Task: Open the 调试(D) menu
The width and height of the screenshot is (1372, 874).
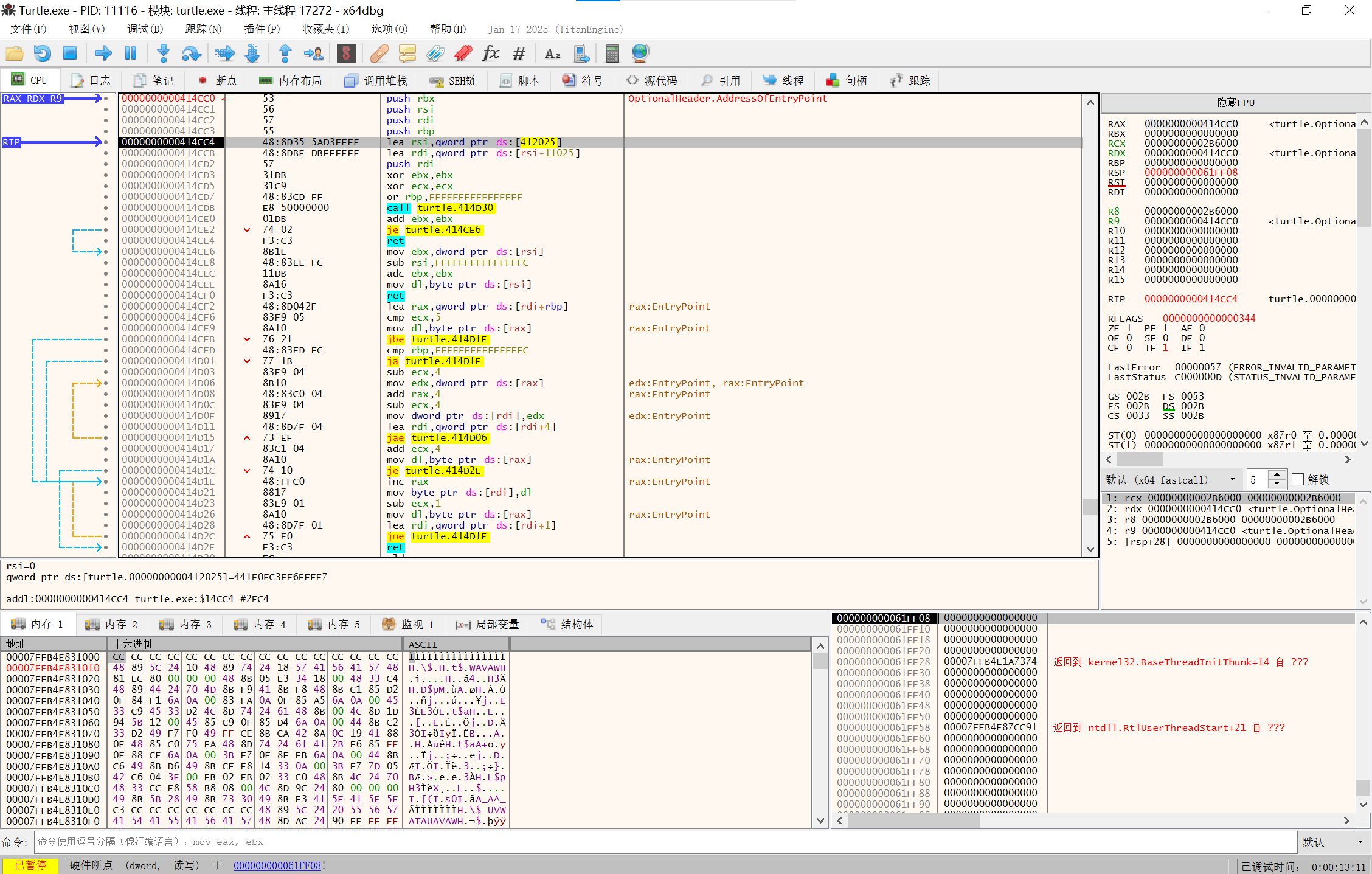Action: [x=145, y=29]
